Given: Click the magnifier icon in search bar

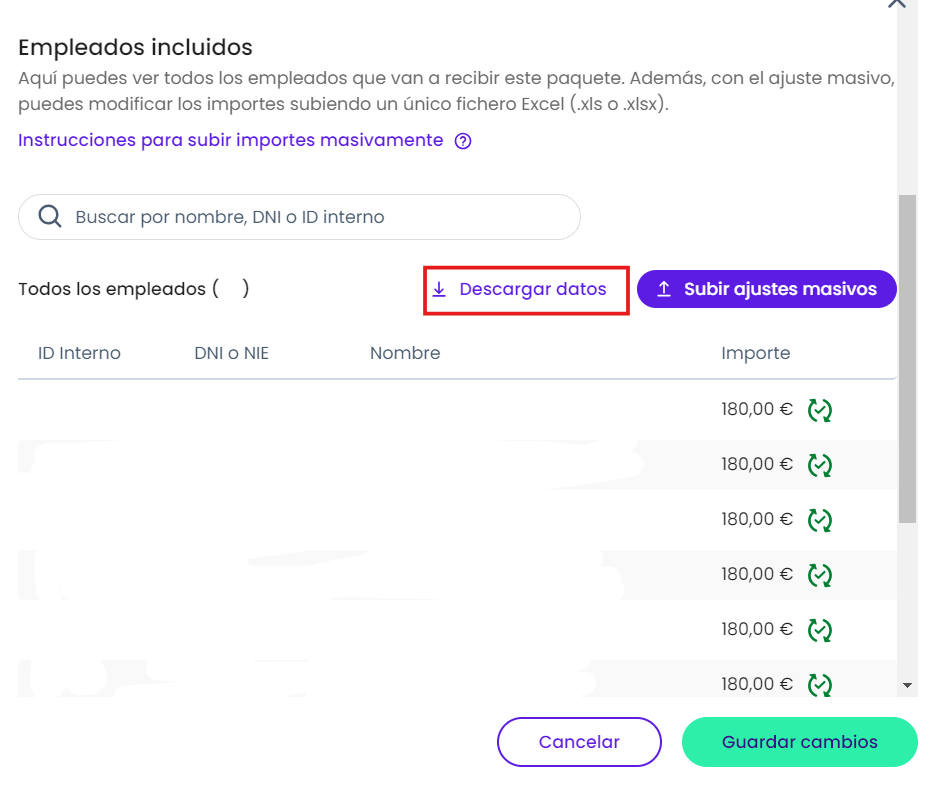Looking at the screenshot, I should click(x=49, y=217).
